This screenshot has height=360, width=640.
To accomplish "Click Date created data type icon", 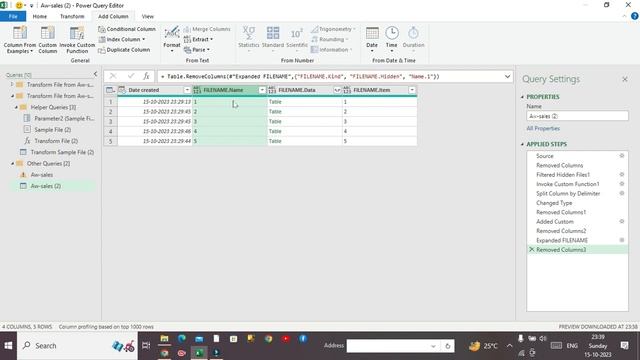I will 122,90.
